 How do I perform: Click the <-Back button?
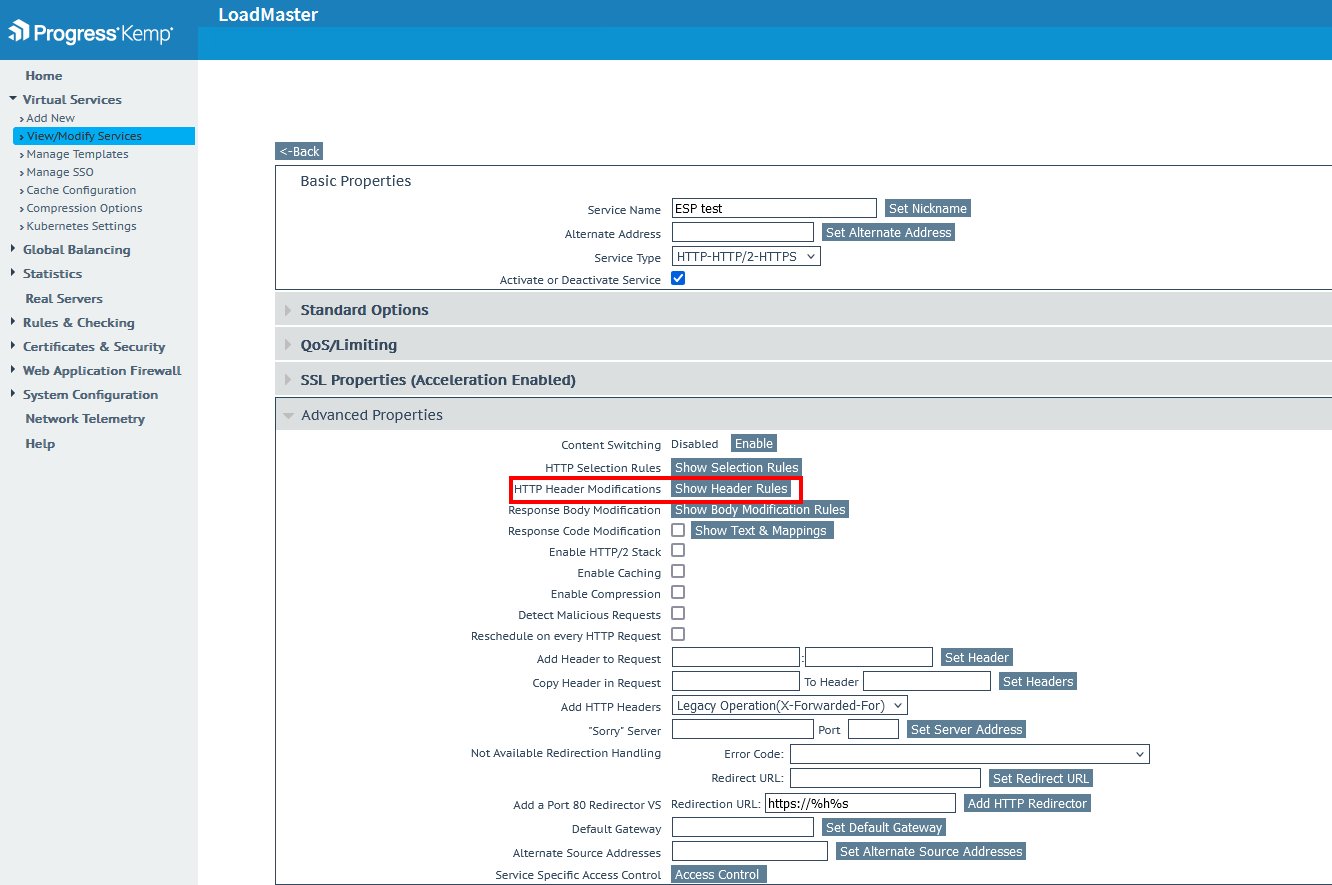[x=299, y=152]
